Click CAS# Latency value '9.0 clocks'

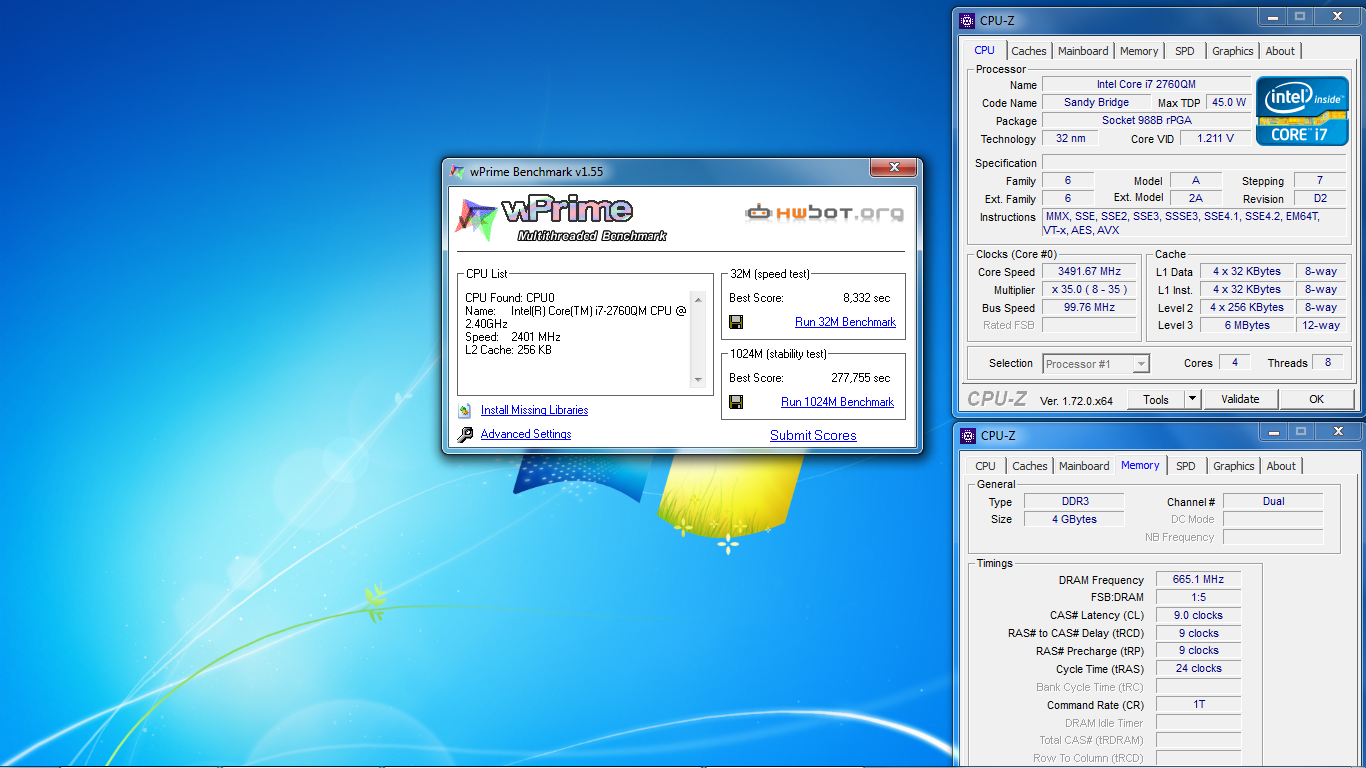[1199, 616]
